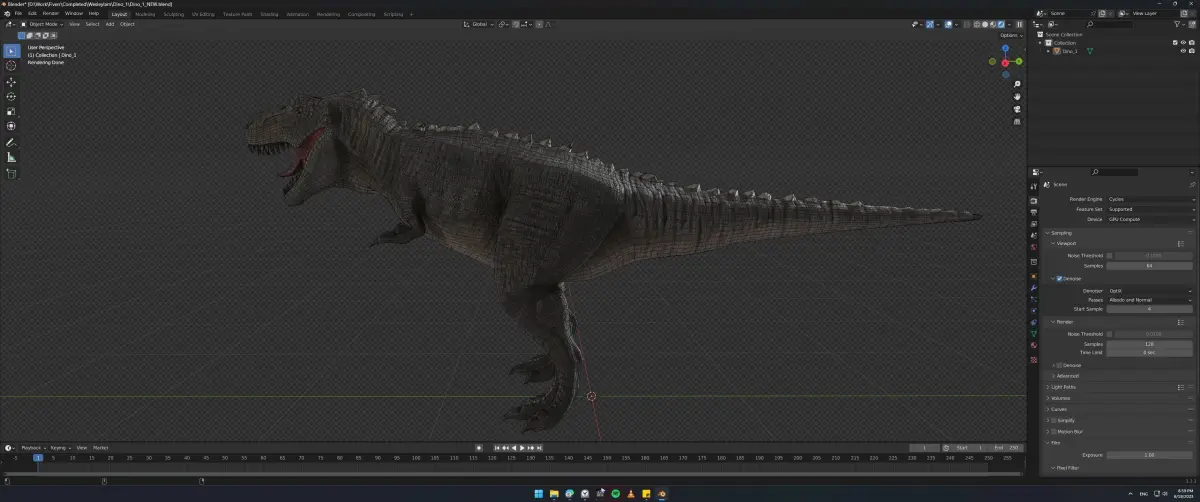This screenshot has height=502, width=1200.
Task: Uncheck the viewport Denoise checkbox
Action: 1059,279
